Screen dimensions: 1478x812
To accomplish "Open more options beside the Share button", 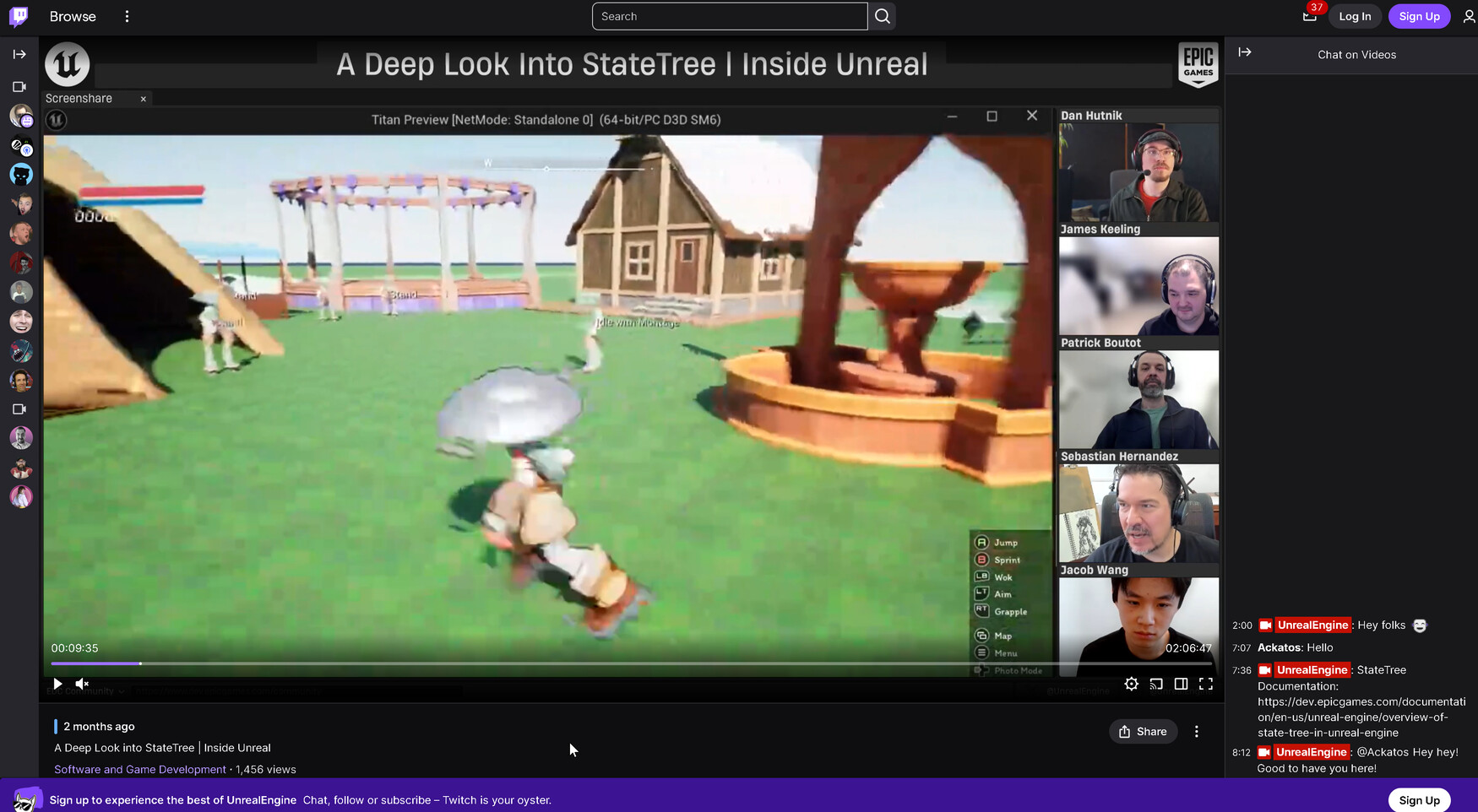I will (1196, 732).
